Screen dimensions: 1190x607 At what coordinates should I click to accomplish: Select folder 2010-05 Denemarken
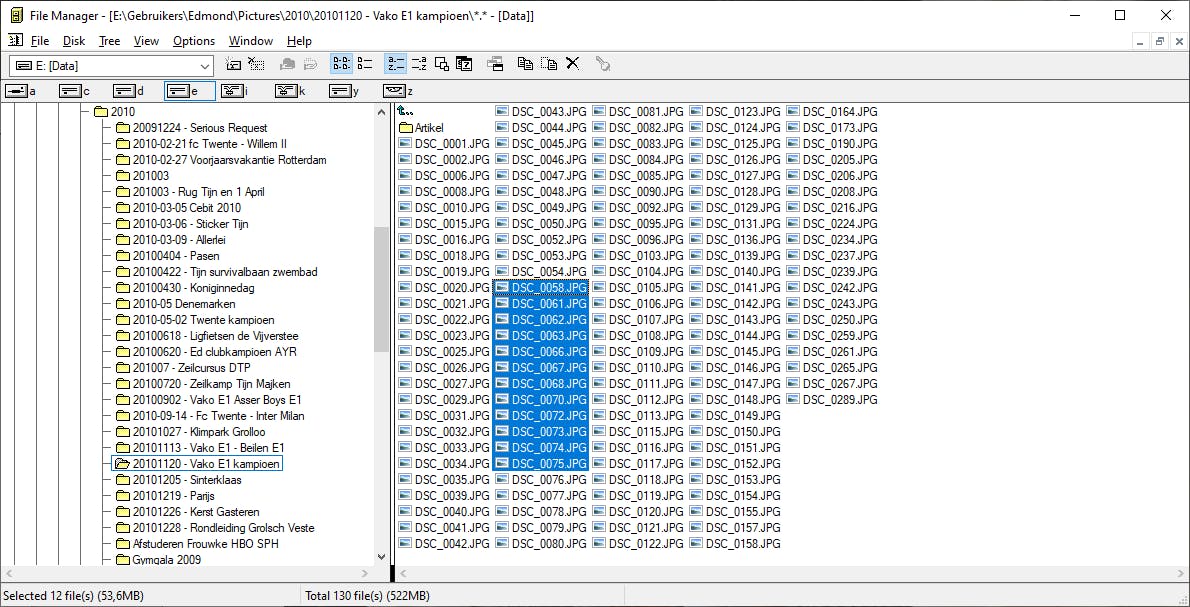(175, 304)
